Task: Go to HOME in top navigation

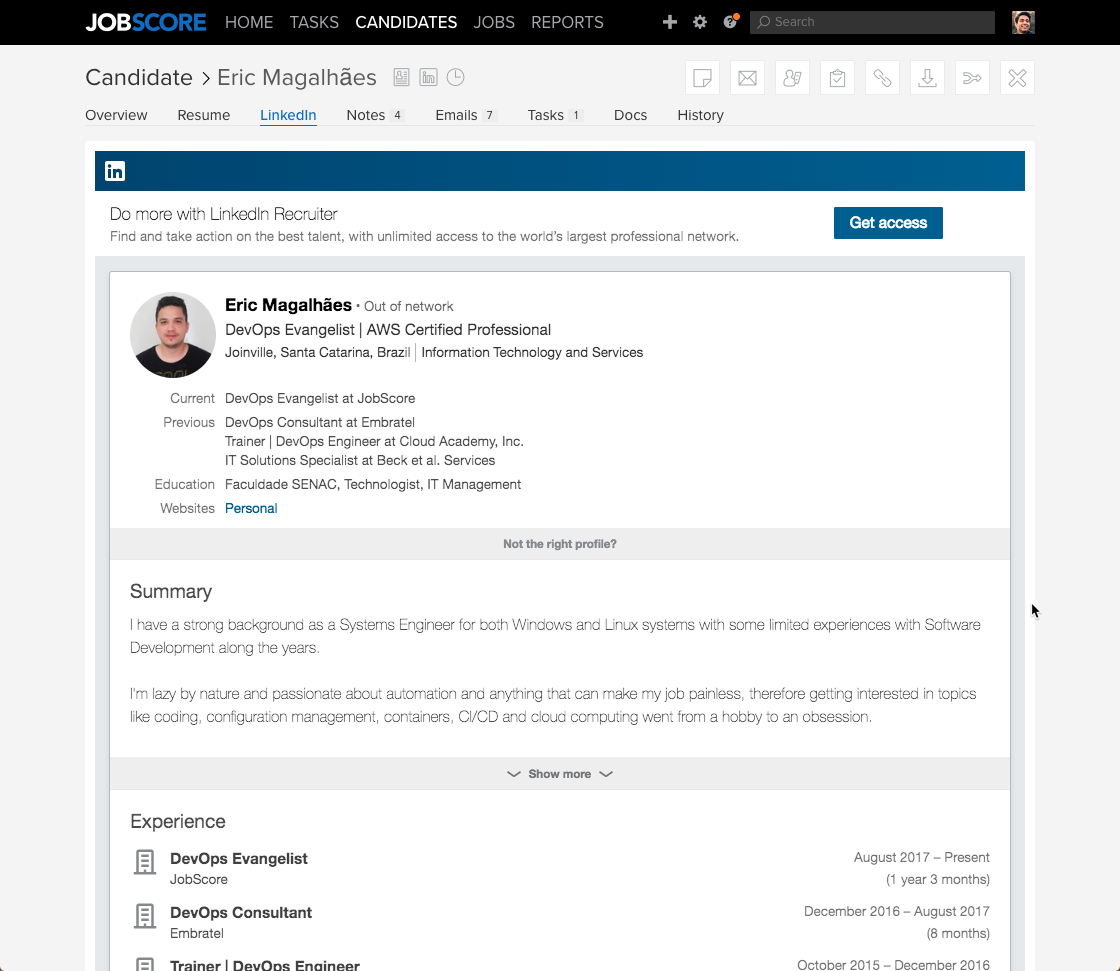Action: [249, 22]
